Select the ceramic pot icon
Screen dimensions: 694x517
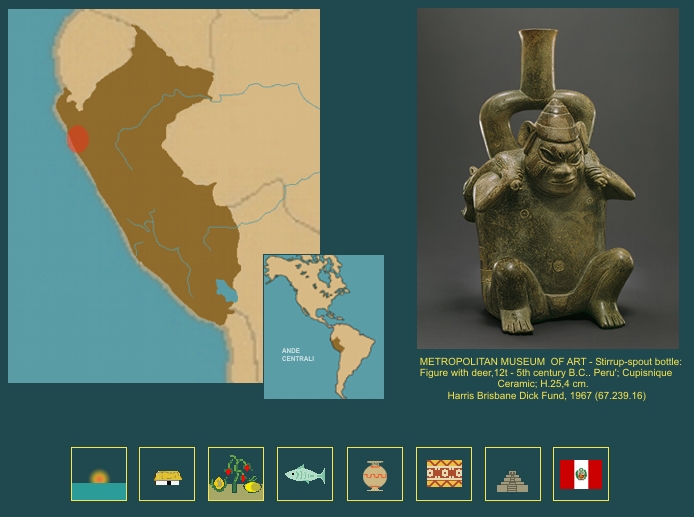coord(375,474)
